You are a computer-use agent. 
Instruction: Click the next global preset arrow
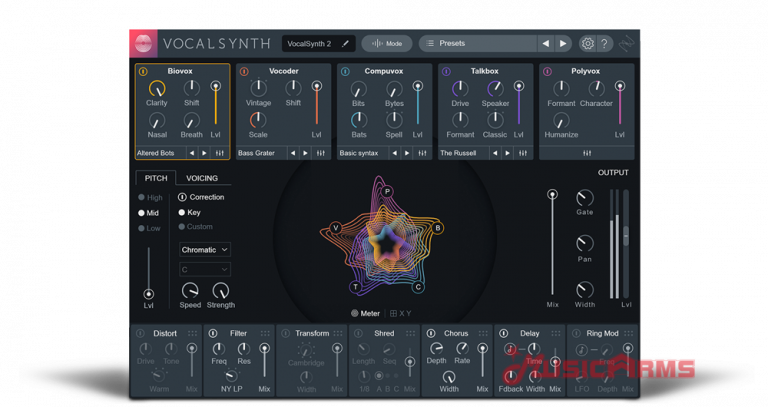click(x=563, y=43)
